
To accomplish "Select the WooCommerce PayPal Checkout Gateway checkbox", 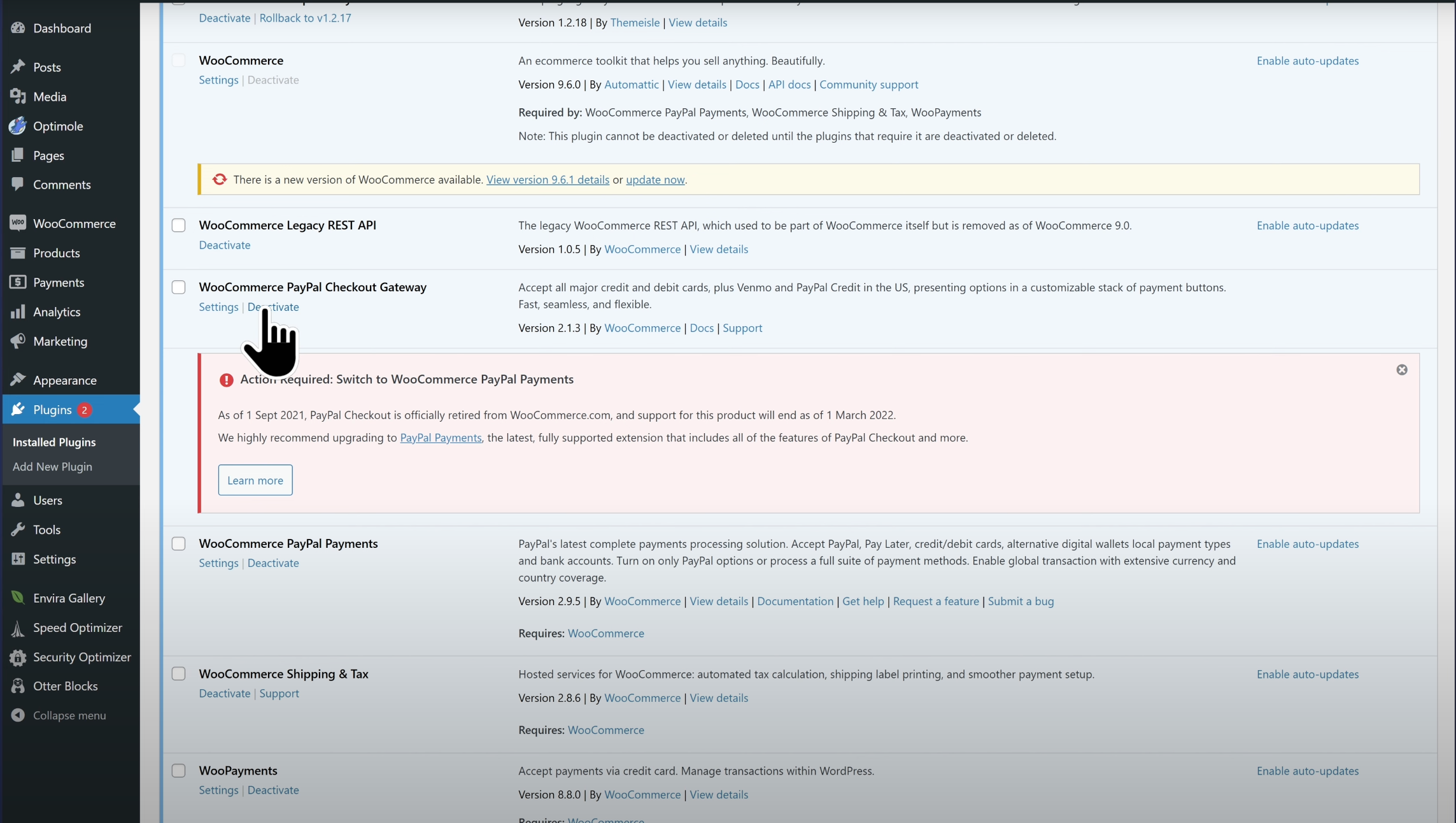I will tap(179, 287).
